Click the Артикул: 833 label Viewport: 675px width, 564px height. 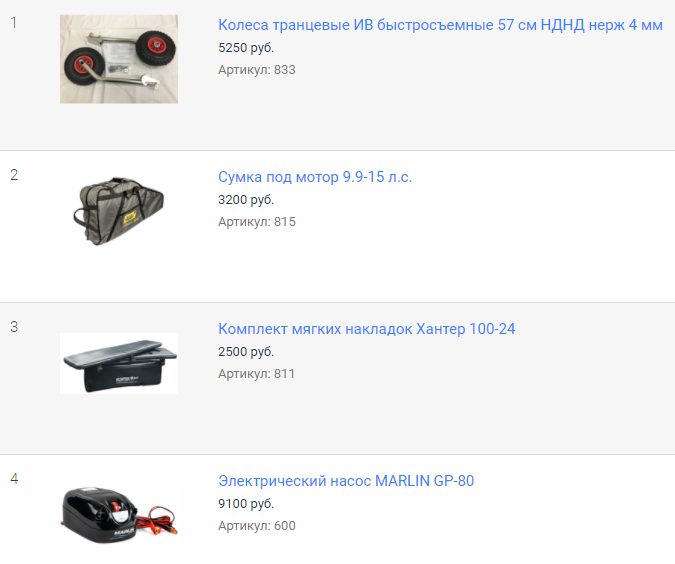tap(257, 70)
